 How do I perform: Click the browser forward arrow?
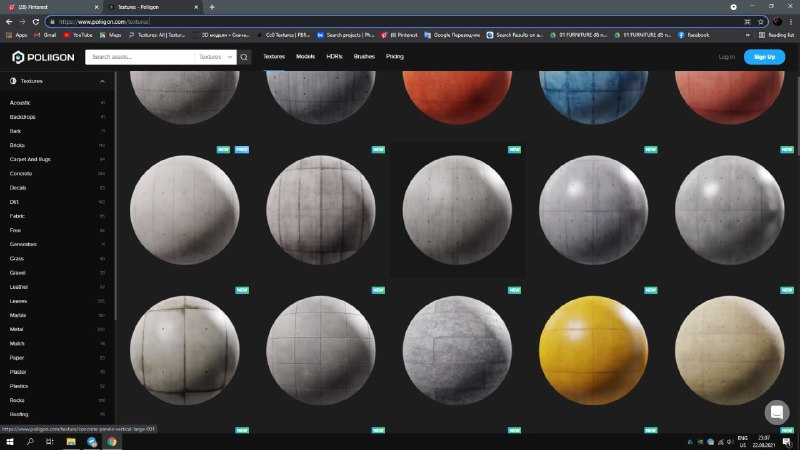(22, 21)
